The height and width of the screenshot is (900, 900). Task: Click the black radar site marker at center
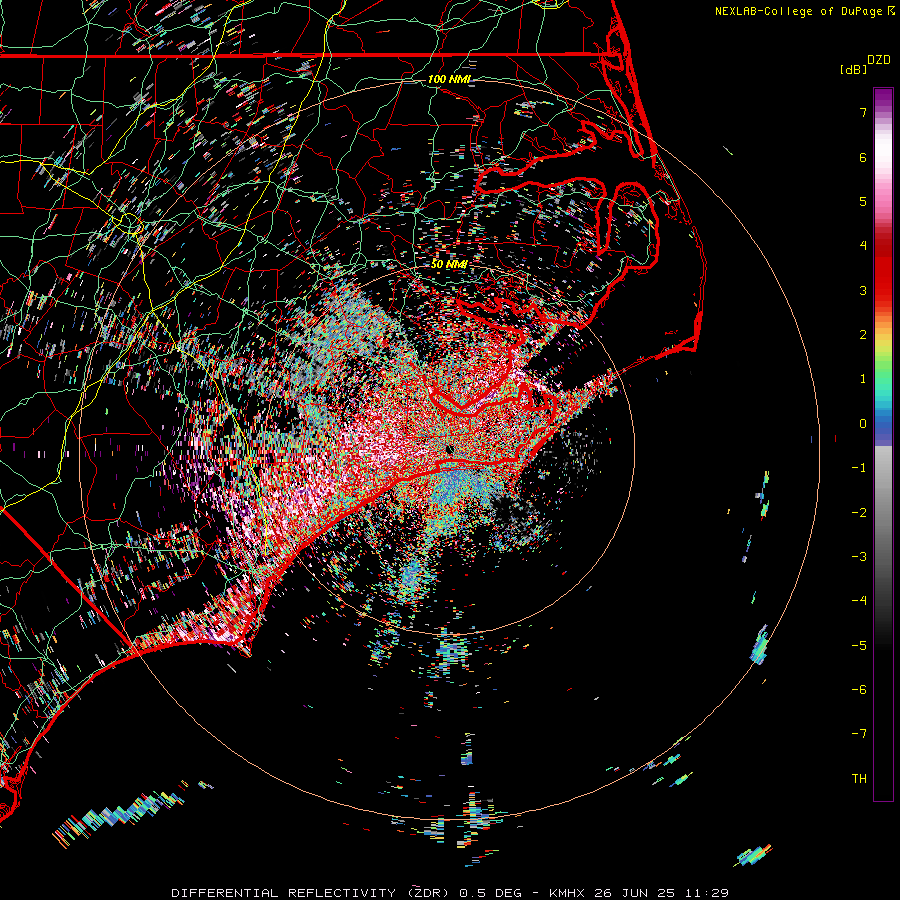(x=449, y=449)
